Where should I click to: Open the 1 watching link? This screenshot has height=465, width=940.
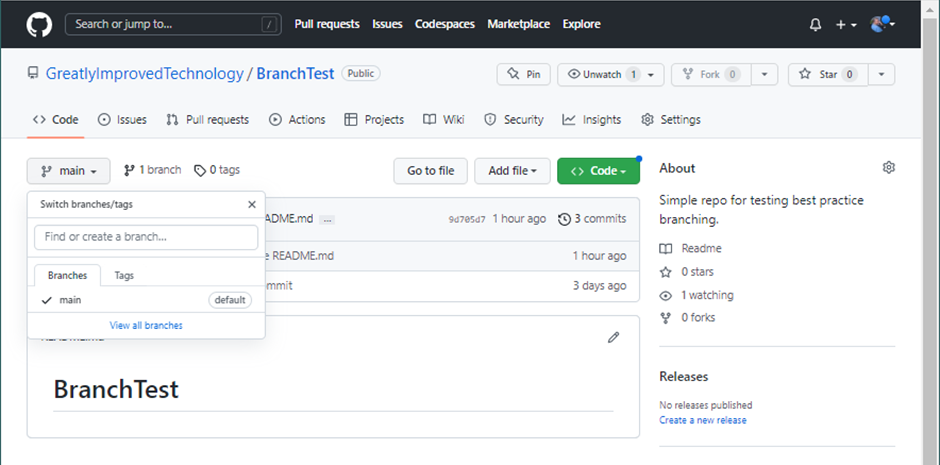[x=697, y=295]
